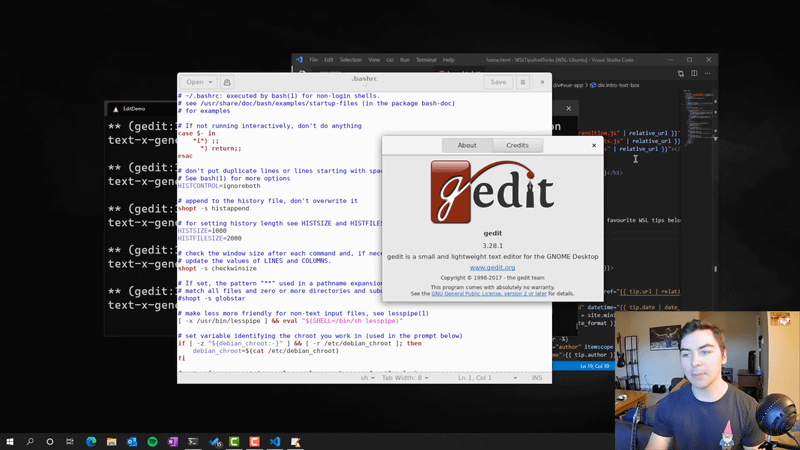Screen dimensions: 800x450
Task: Open the VS Code Help menu
Action: pos(448,60)
